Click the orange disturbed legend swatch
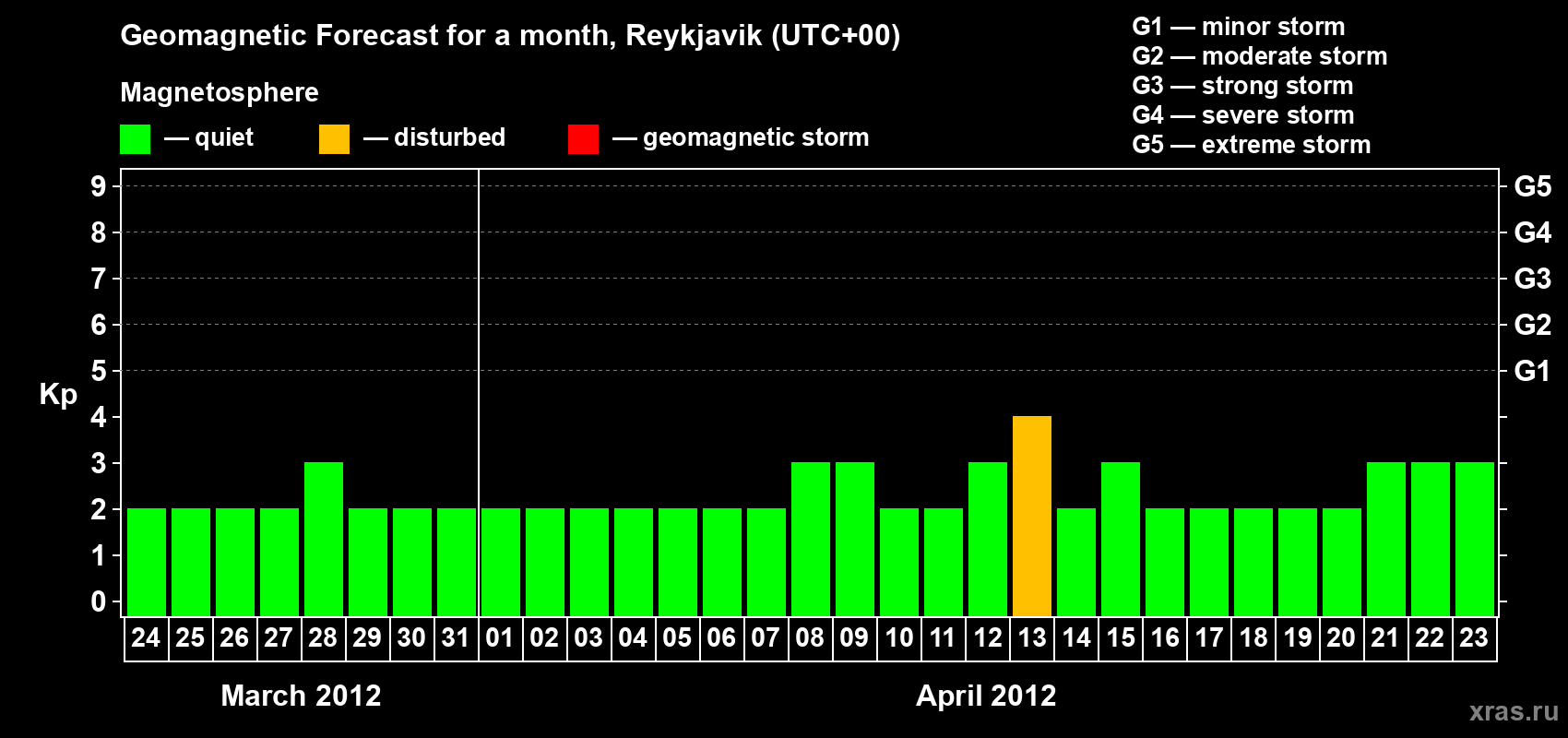The width and height of the screenshot is (1568, 738). (x=334, y=139)
